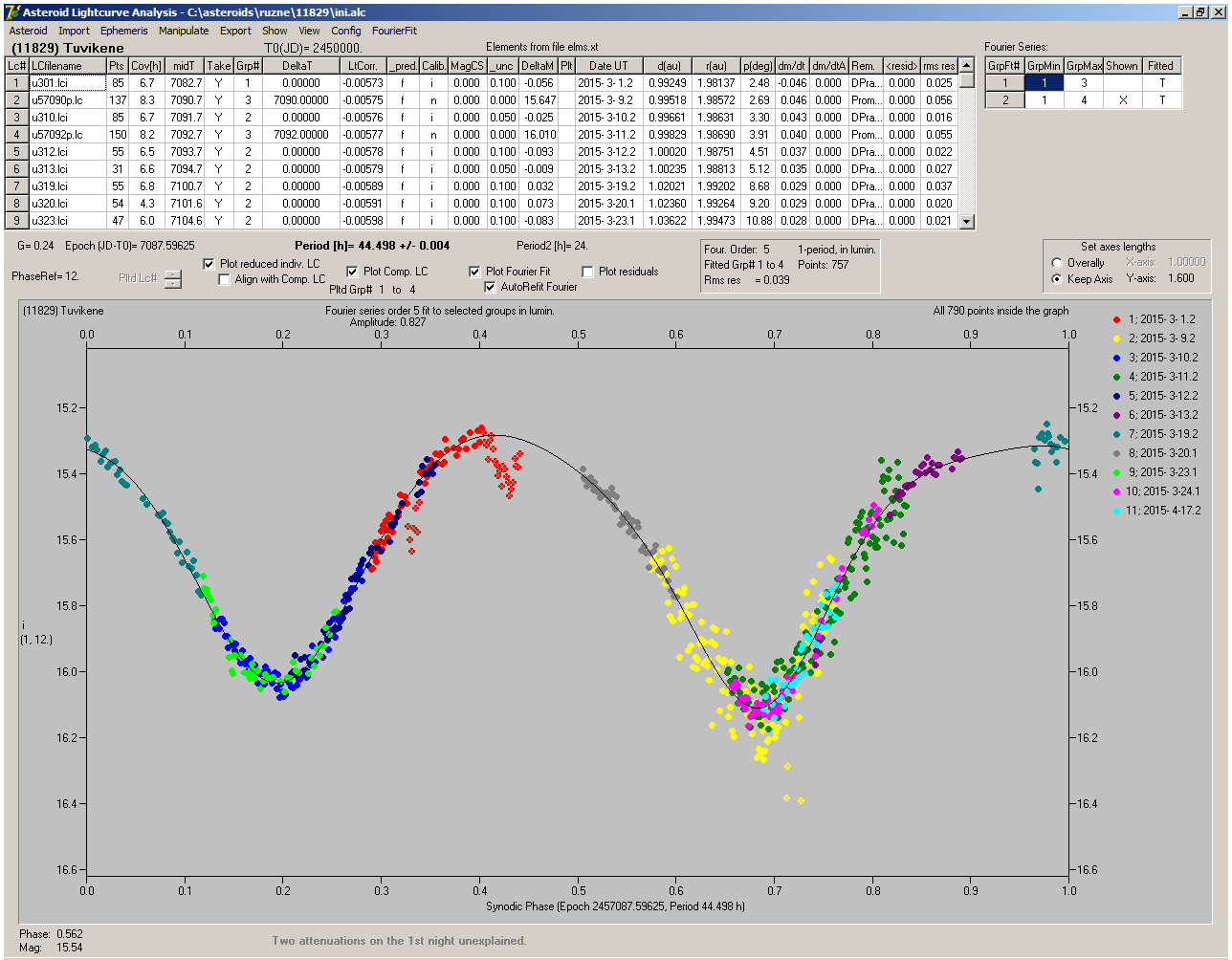Open the Import menu
The image size is (1232, 960).
[x=74, y=31]
